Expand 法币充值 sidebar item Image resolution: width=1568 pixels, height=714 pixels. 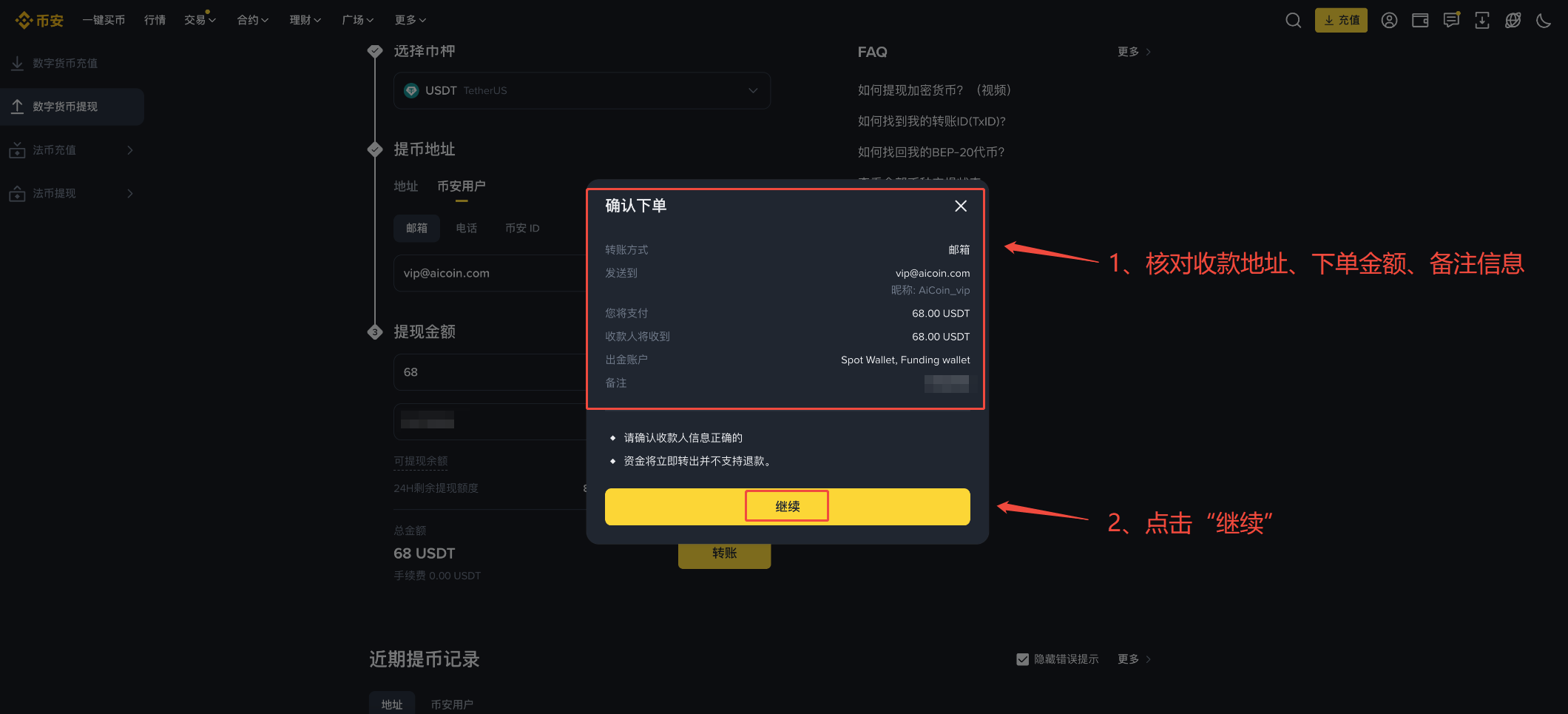click(72, 150)
